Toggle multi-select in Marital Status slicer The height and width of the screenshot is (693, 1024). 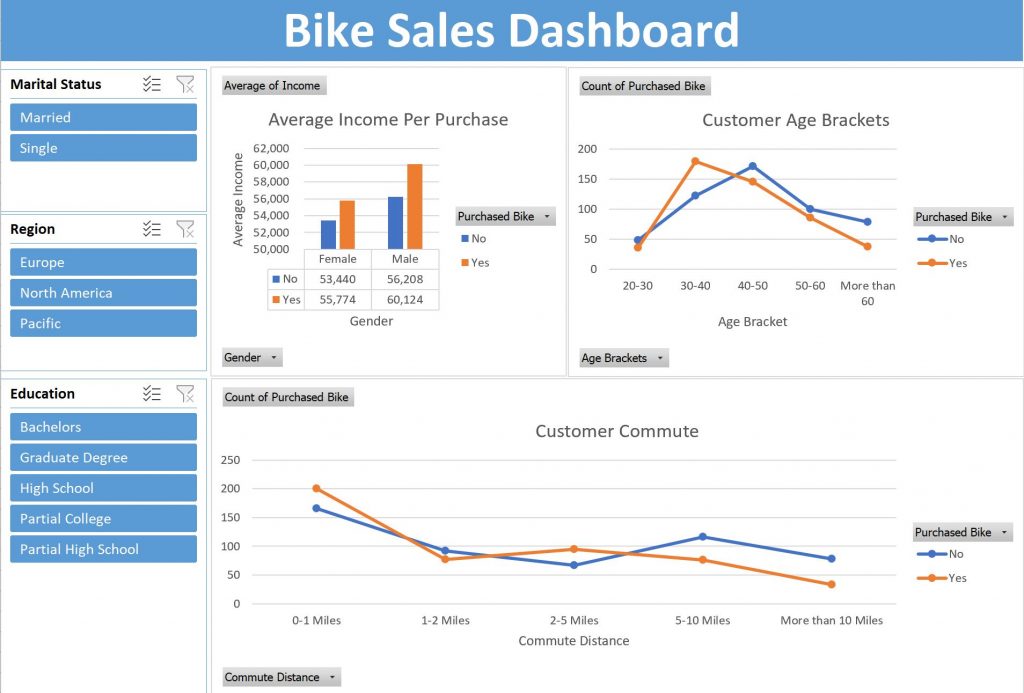tap(152, 85)
